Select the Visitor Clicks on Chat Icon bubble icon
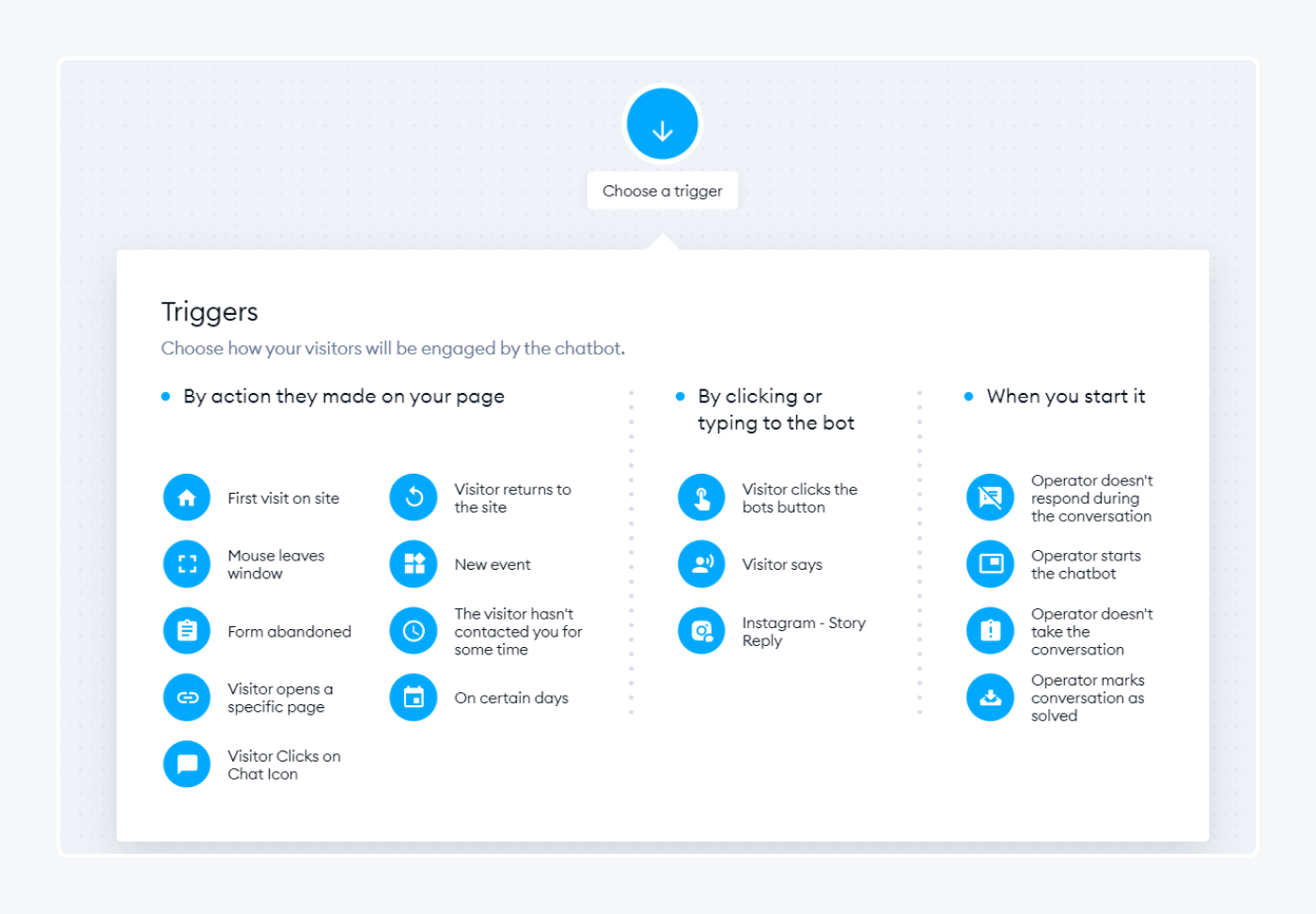This screenshot has width=1316, height=914. pyautogui.click(x=187, y=764)
